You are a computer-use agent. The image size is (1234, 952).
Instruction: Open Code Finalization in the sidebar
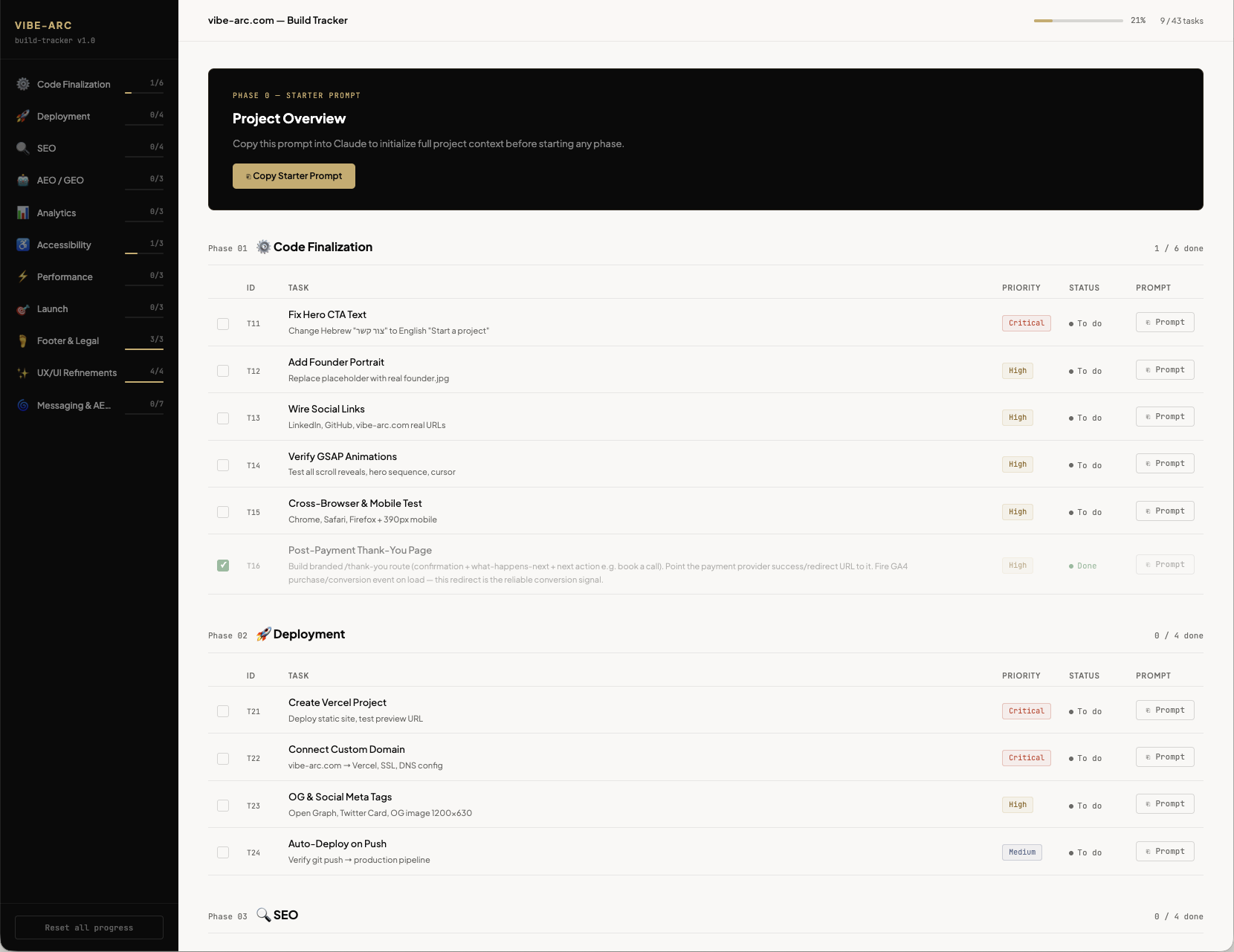tap(89, 84)
